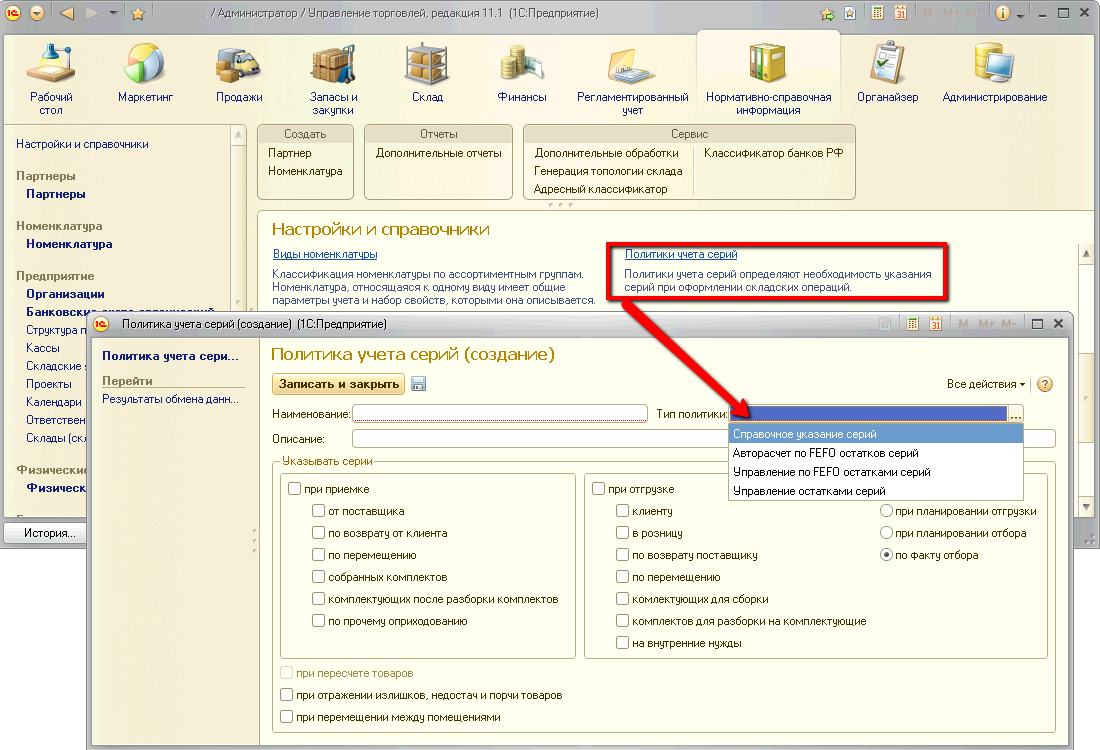Choose Авторасчет по FEFO остатков серий

(876, 453)
